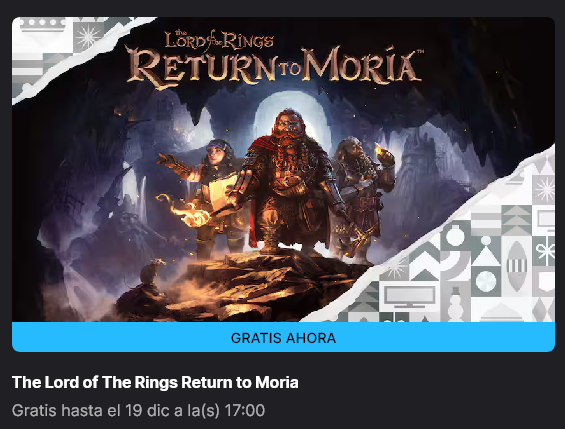Click the round bauble ornament icon

(455, 236)
